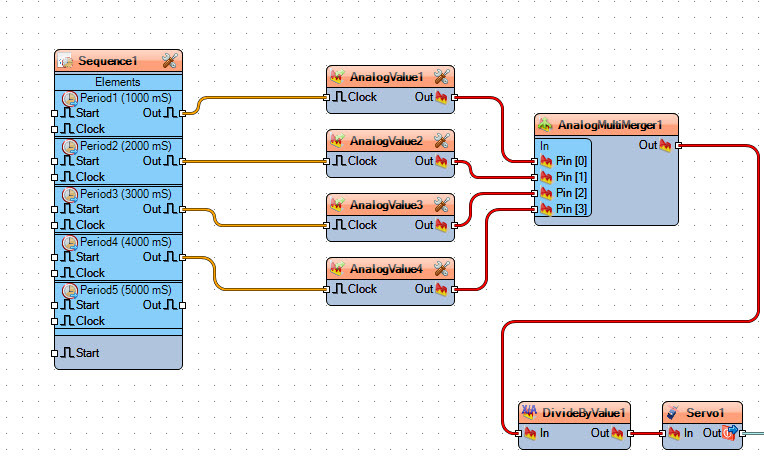The width and height of the screenshot is (764, 464).
Task: Click AnalogValue3 Out pin connector
Action: pos(454,225)
